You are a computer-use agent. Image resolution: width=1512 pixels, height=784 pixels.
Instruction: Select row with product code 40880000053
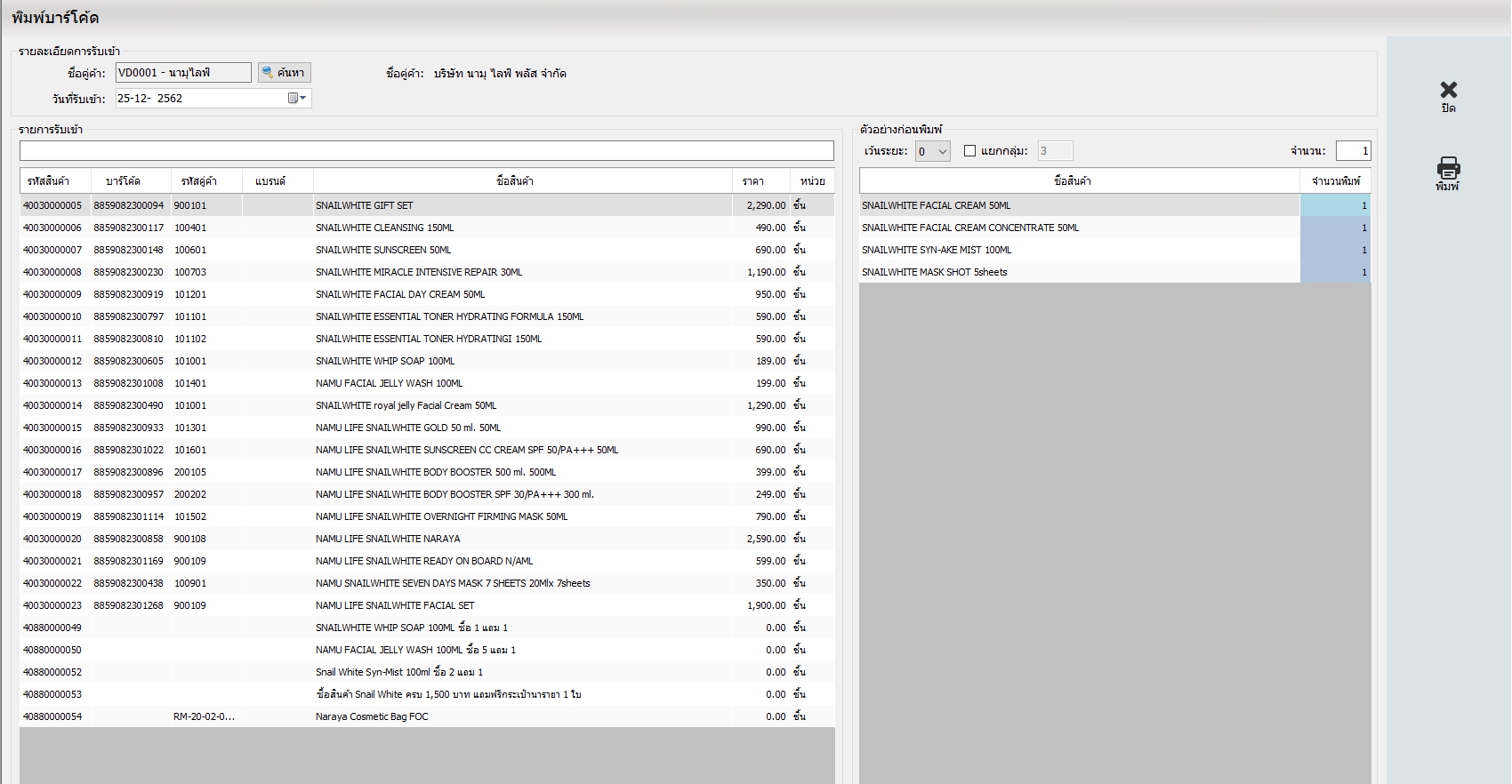(x=427, y=694)
